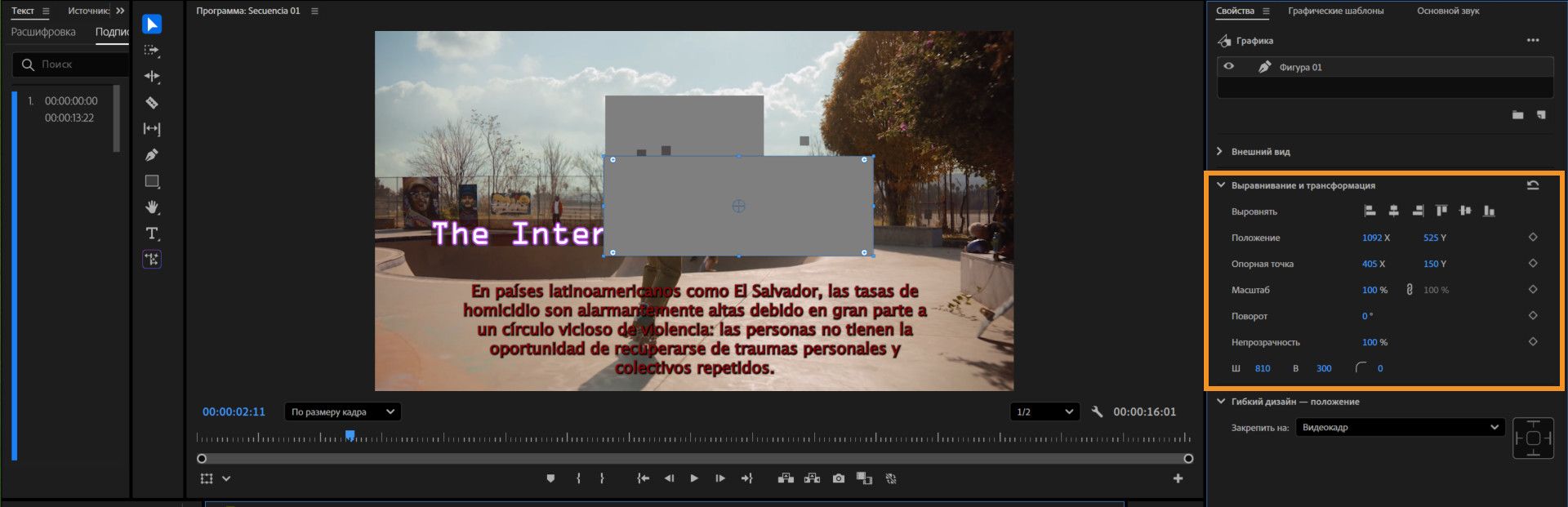
Task: Switch to Расшифровка tab
Action: (43, 32)
